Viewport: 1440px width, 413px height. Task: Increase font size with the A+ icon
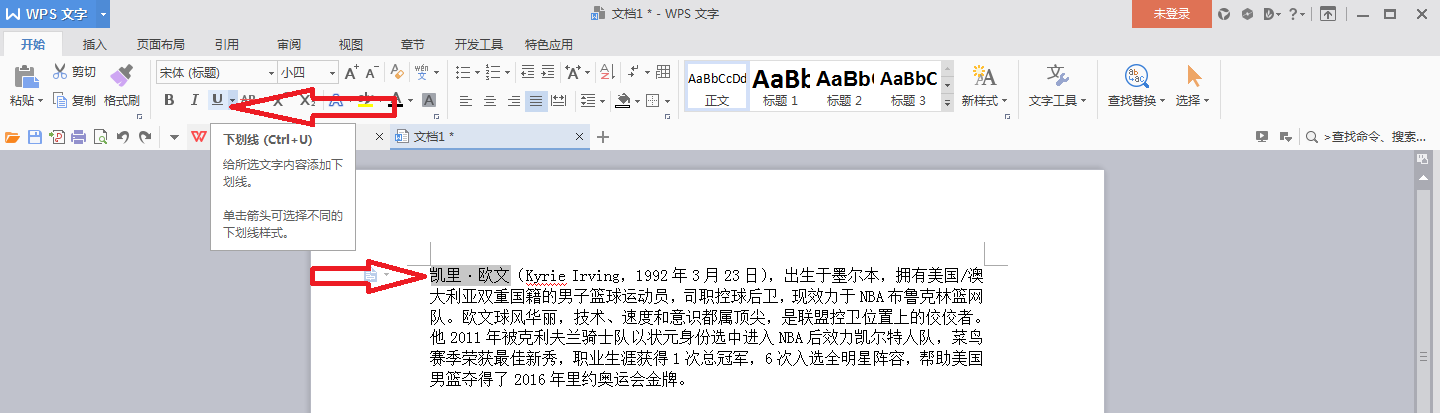pyautogui.click(x=351, y=72)
